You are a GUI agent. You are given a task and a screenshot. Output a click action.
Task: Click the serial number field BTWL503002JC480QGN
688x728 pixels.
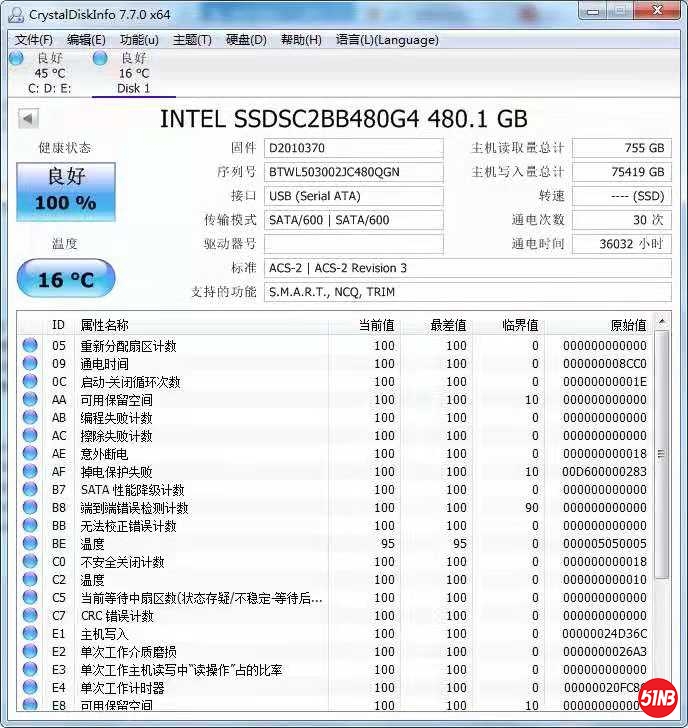click(x=353, y=172)
